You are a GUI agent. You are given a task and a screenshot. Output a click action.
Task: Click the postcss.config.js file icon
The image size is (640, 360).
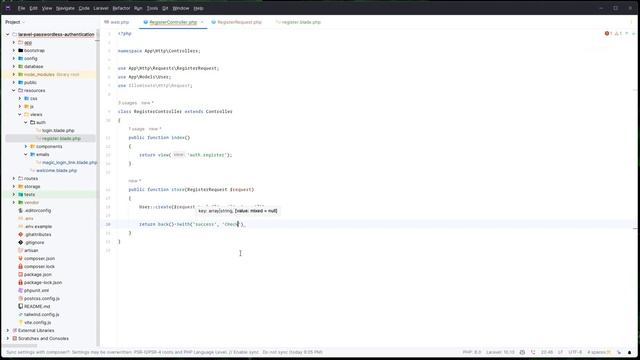coord(20,298)
